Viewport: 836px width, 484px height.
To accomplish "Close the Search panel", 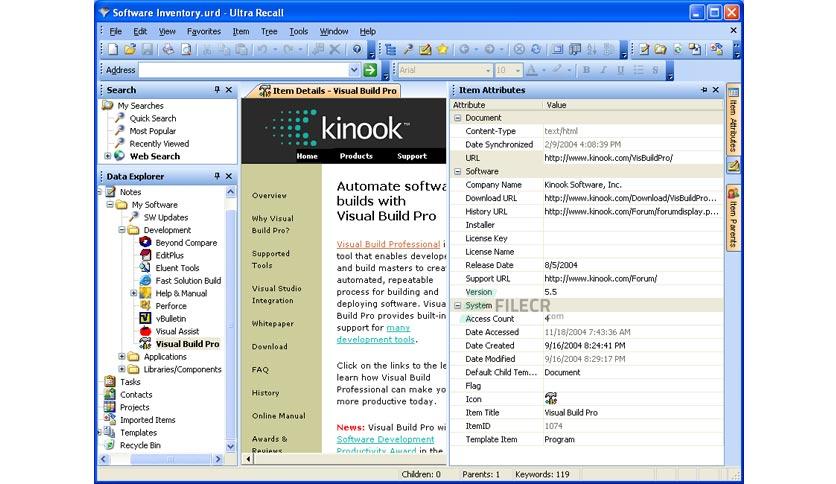I will point(229,90).
